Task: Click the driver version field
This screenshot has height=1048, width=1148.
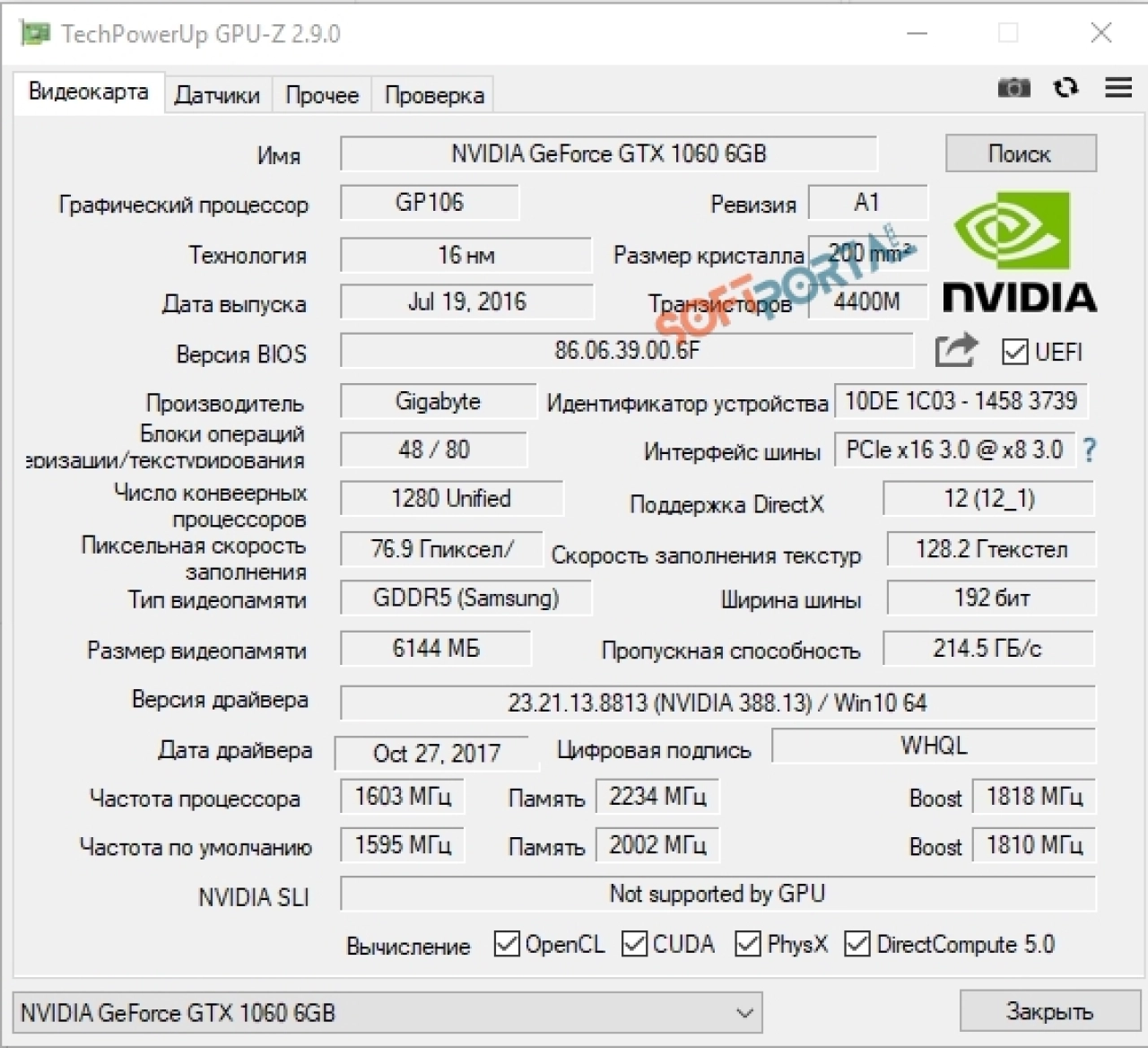Action: 717,703
